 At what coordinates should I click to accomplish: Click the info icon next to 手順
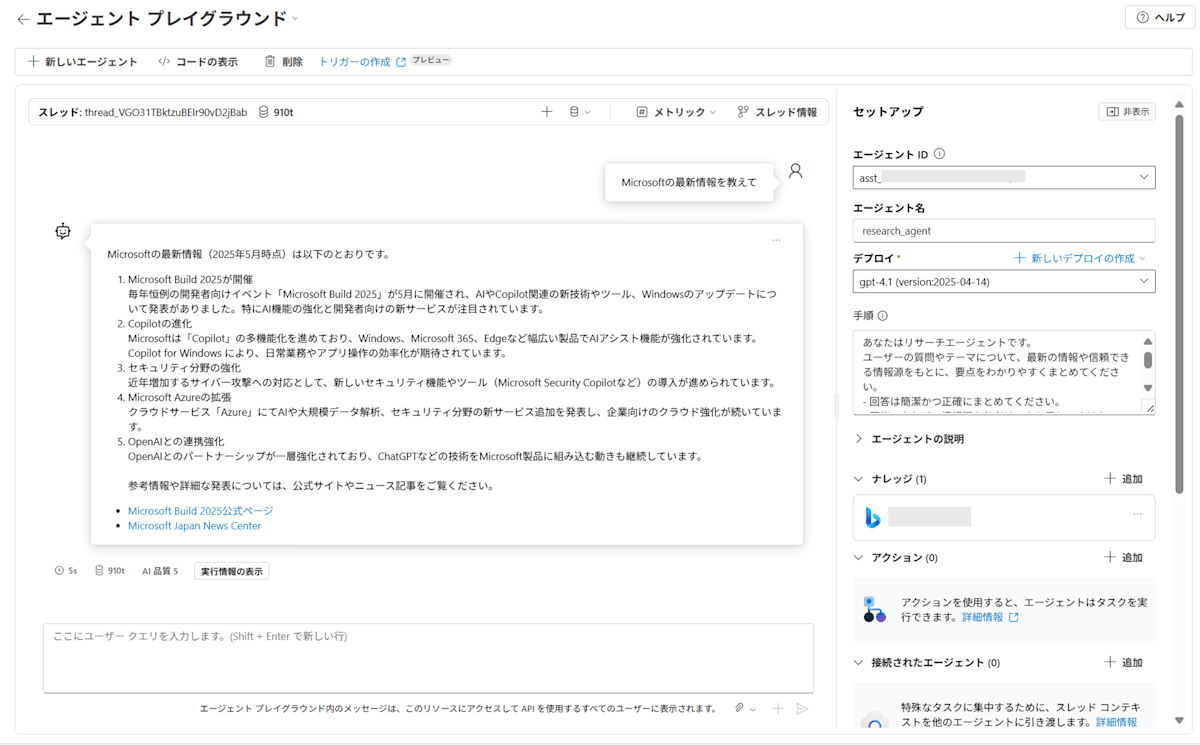point(882,316)
